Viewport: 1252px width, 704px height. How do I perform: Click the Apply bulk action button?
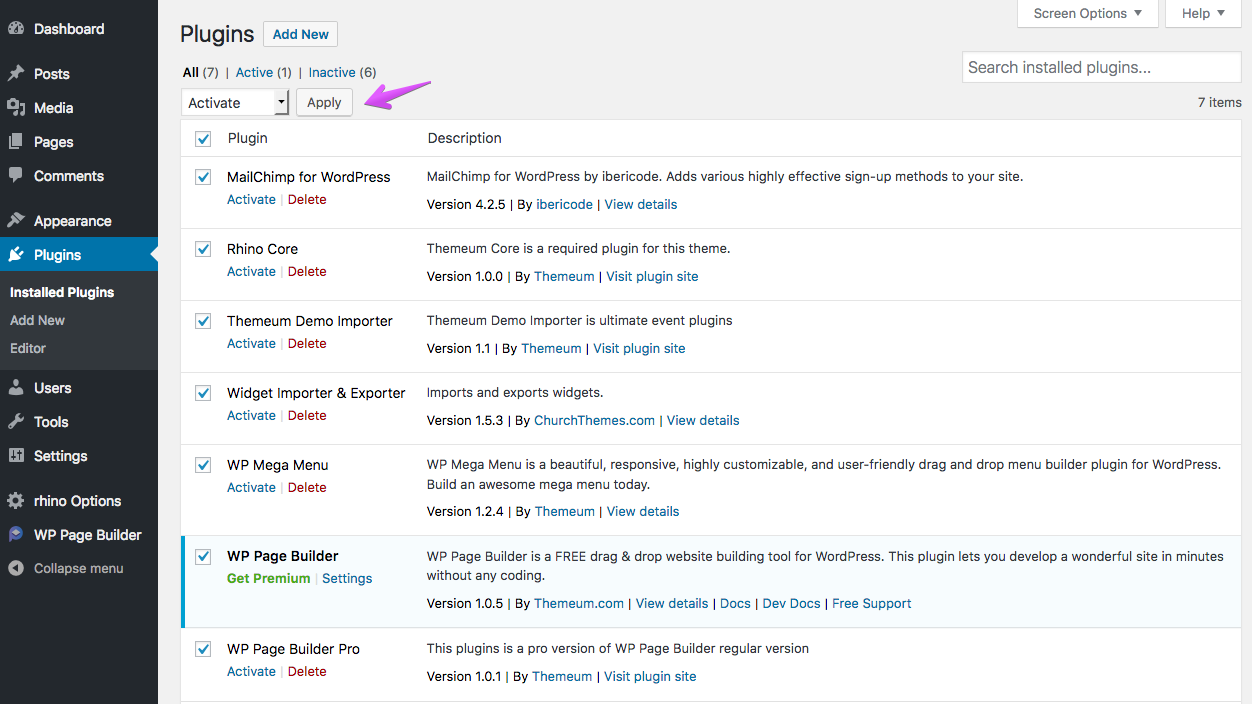click(x=324, y=102)
